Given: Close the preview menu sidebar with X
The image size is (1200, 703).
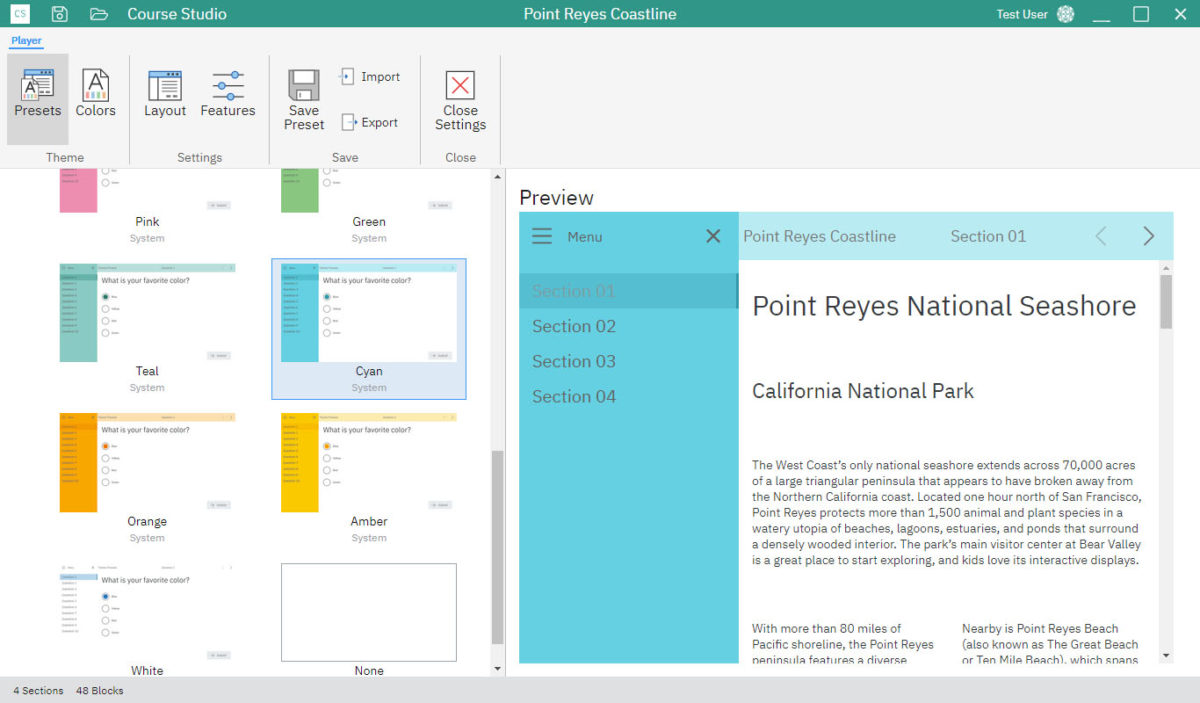Looking at the screenshot, I should coord(713,236).
